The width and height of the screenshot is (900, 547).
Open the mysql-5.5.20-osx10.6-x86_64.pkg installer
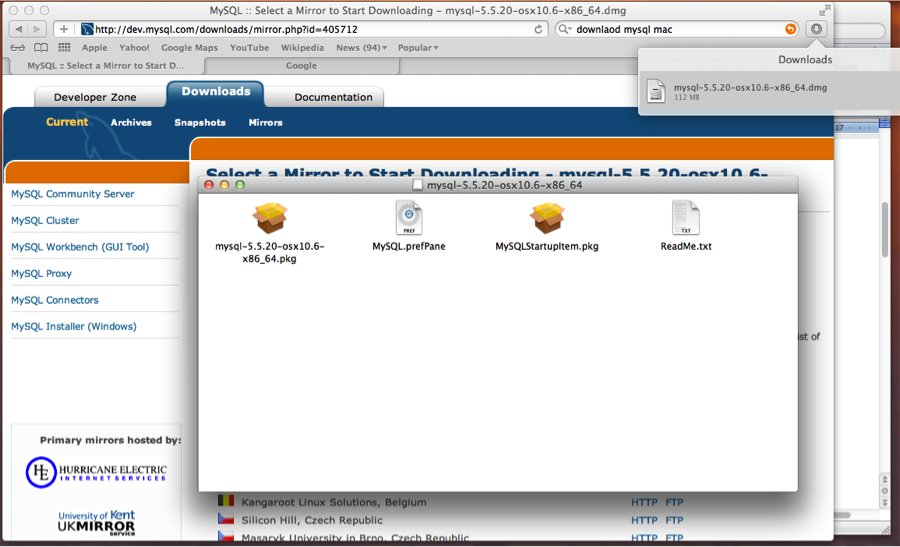pyautogui.click(x=269, y=217)
